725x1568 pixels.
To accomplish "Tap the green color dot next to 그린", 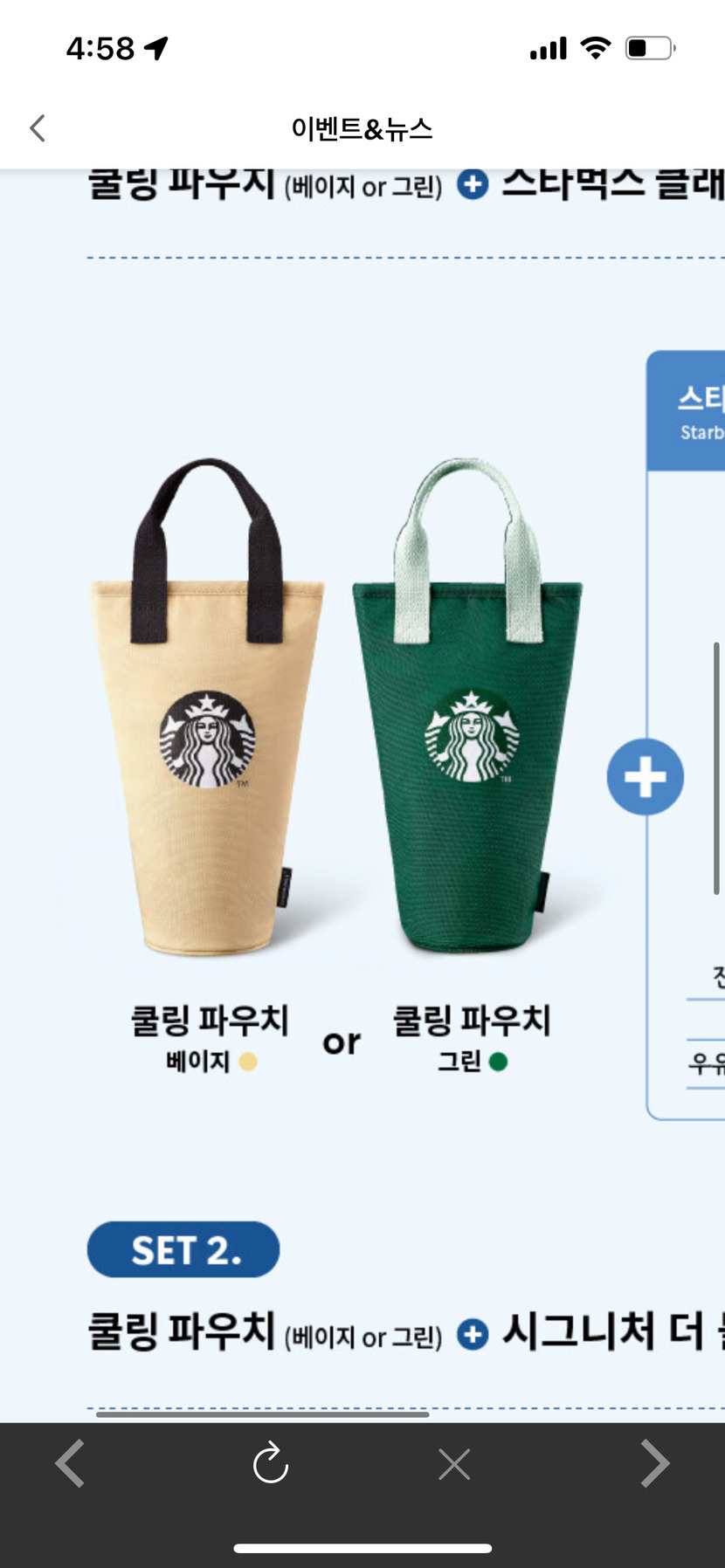I will (x=499, y=1062).
